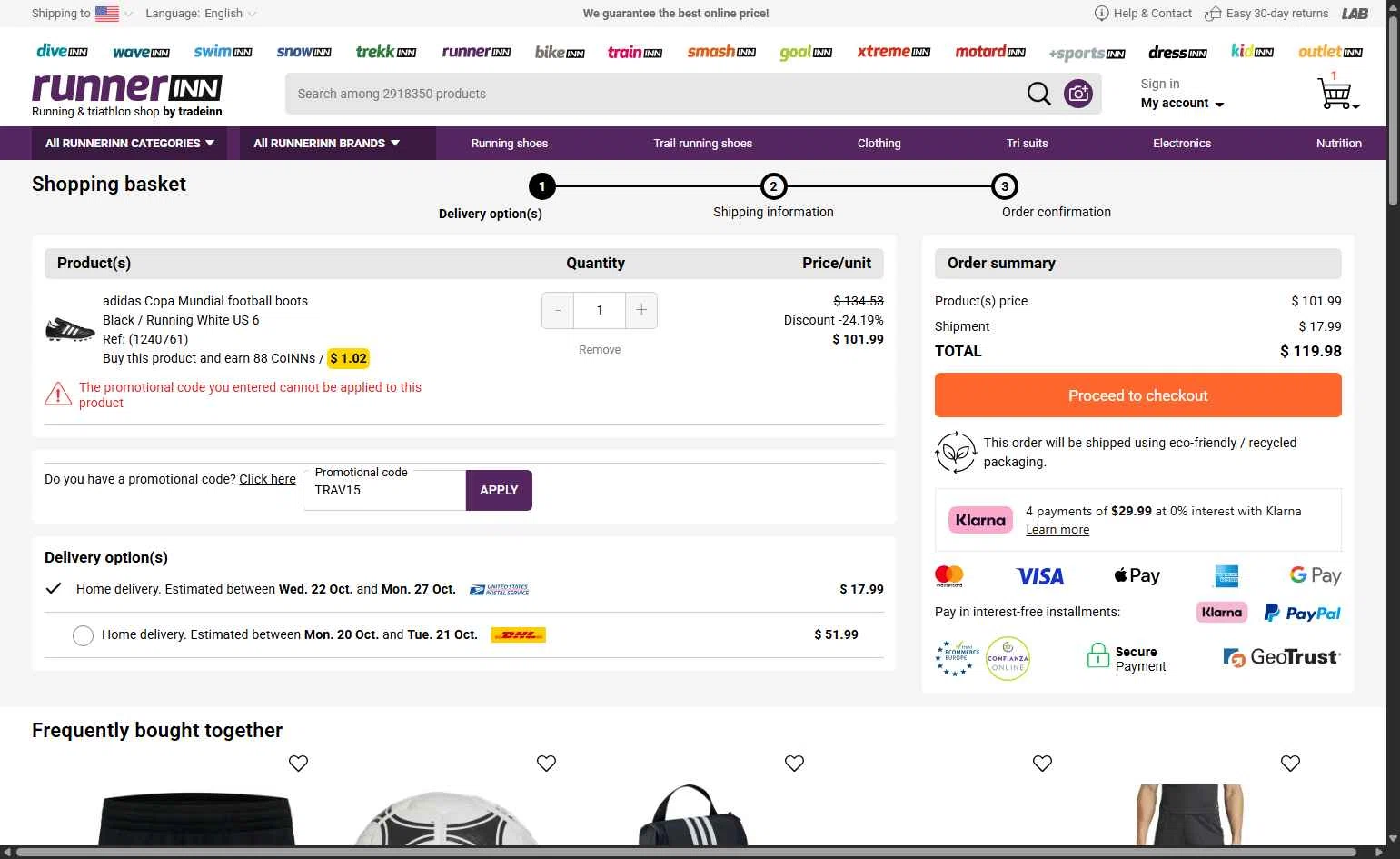Select USPS home delivery for $17.99
Image resolution: width=1400 pixels, height=859 pixels.
tap(55, 589)
